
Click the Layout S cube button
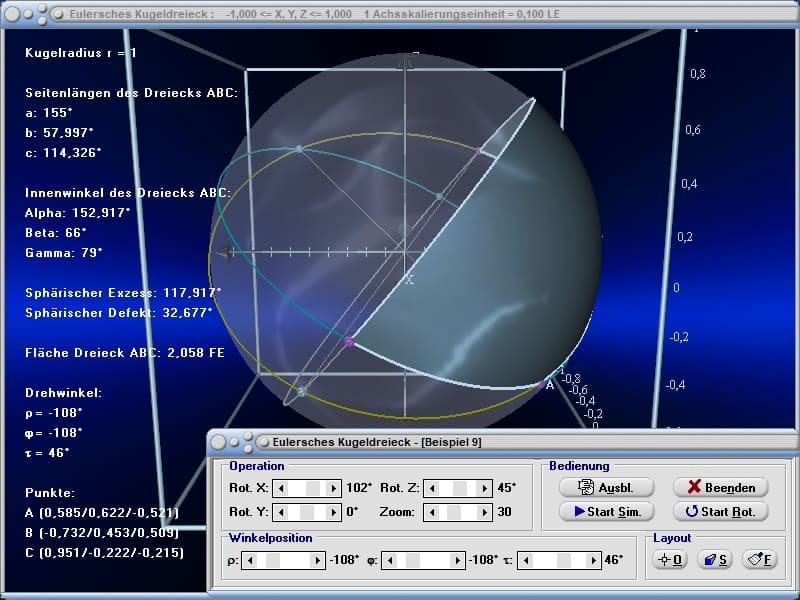[715, 560]
